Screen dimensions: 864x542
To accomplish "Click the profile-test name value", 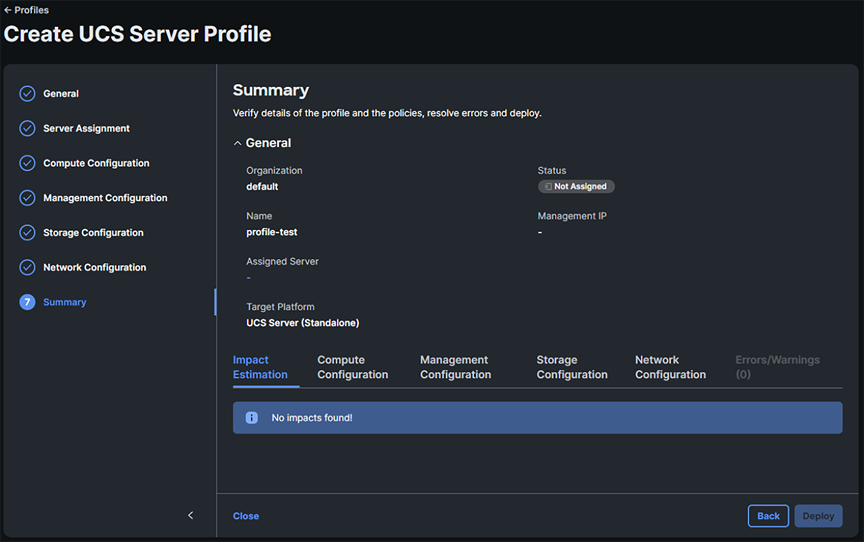I will (272, 232).
